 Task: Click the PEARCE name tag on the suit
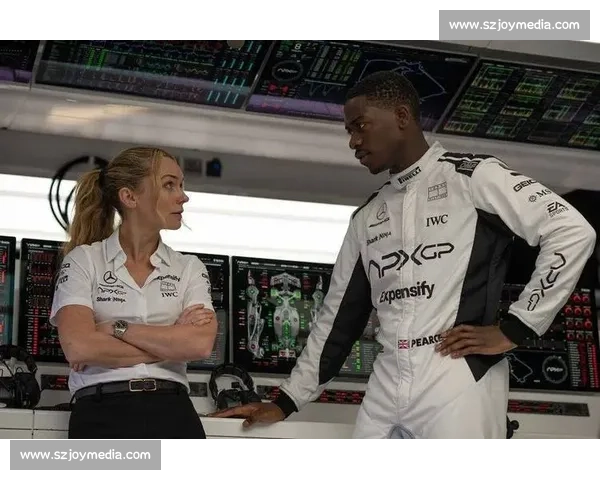(x=427, y=341)
